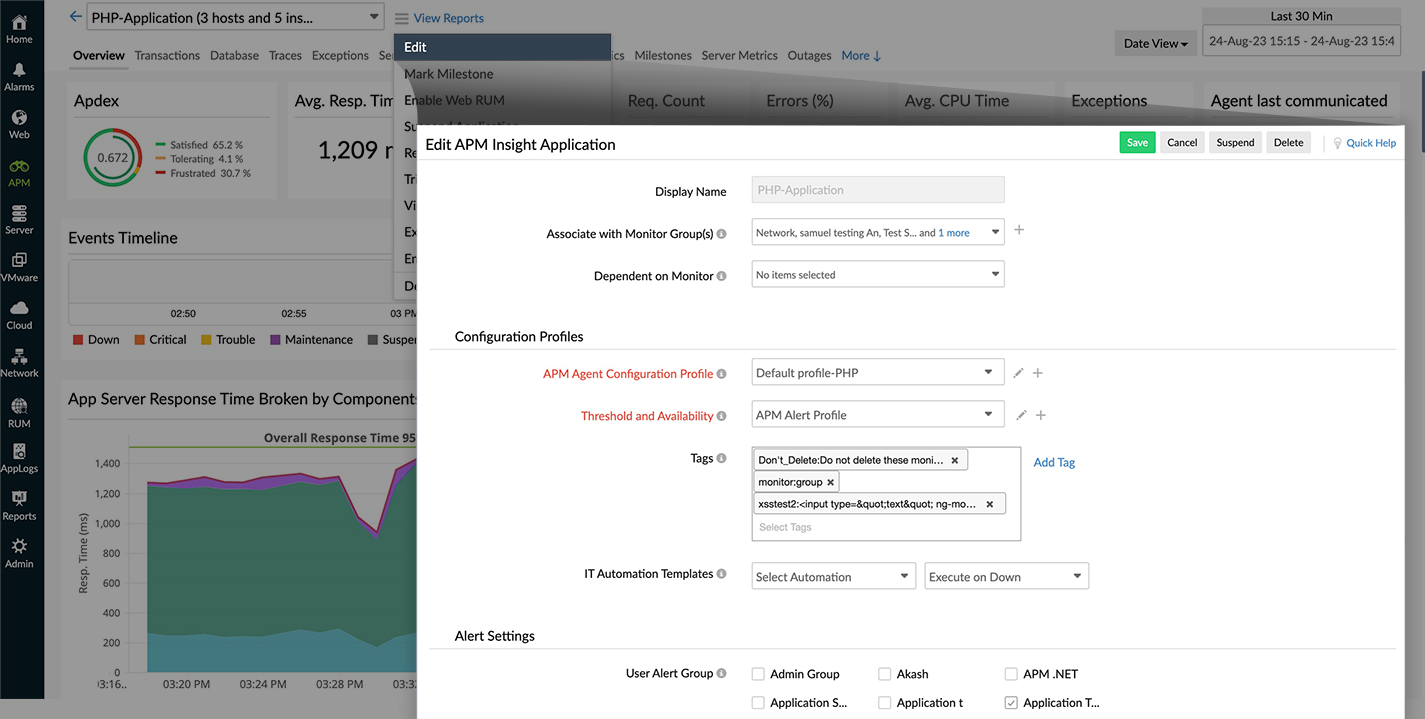Open the Select Automation dropdown
This screenshot has width=1425, height=719.
[x=833, y=576]
